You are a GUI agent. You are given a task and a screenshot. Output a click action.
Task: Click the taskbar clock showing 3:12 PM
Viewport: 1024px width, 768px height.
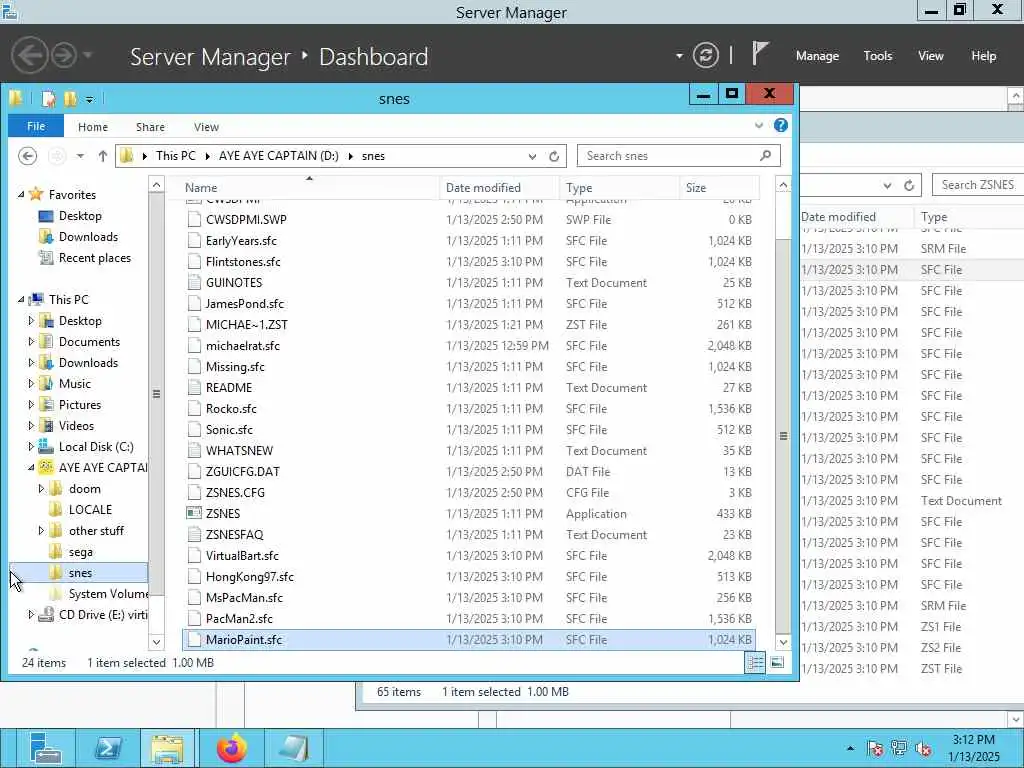(973, 748)
